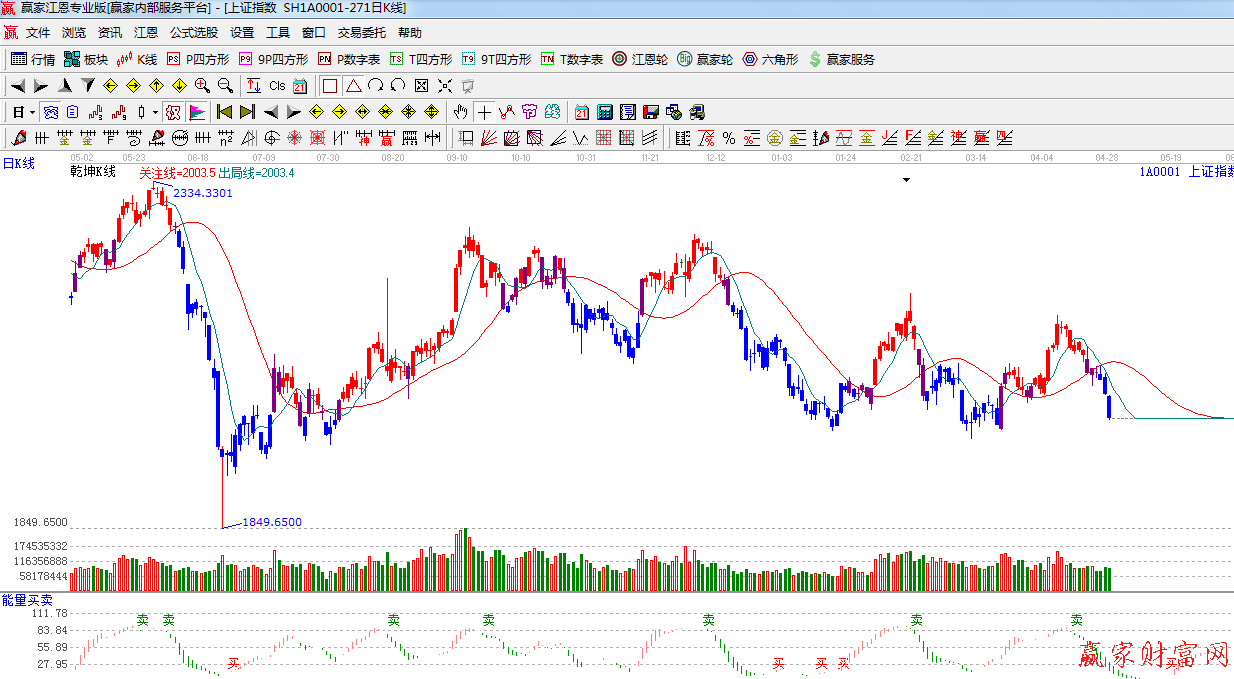Click the magnifier zoom-out icon
The image size is (1234, 679).
[225, 86]
